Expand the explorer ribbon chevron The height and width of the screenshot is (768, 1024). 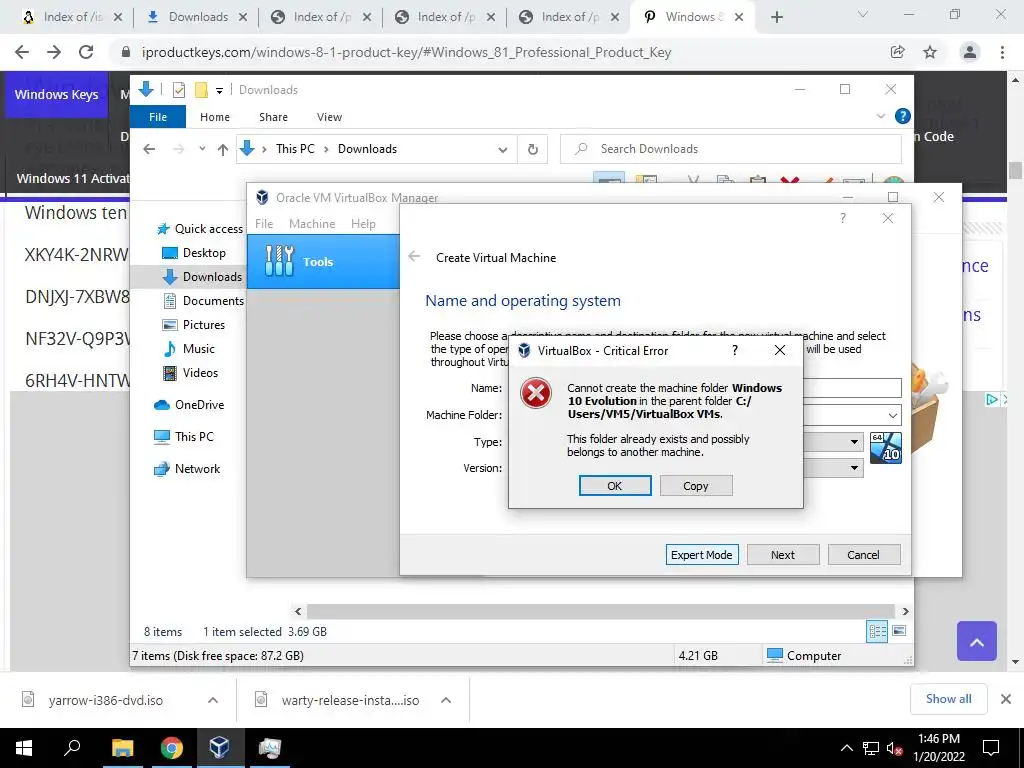pos(880,116)
